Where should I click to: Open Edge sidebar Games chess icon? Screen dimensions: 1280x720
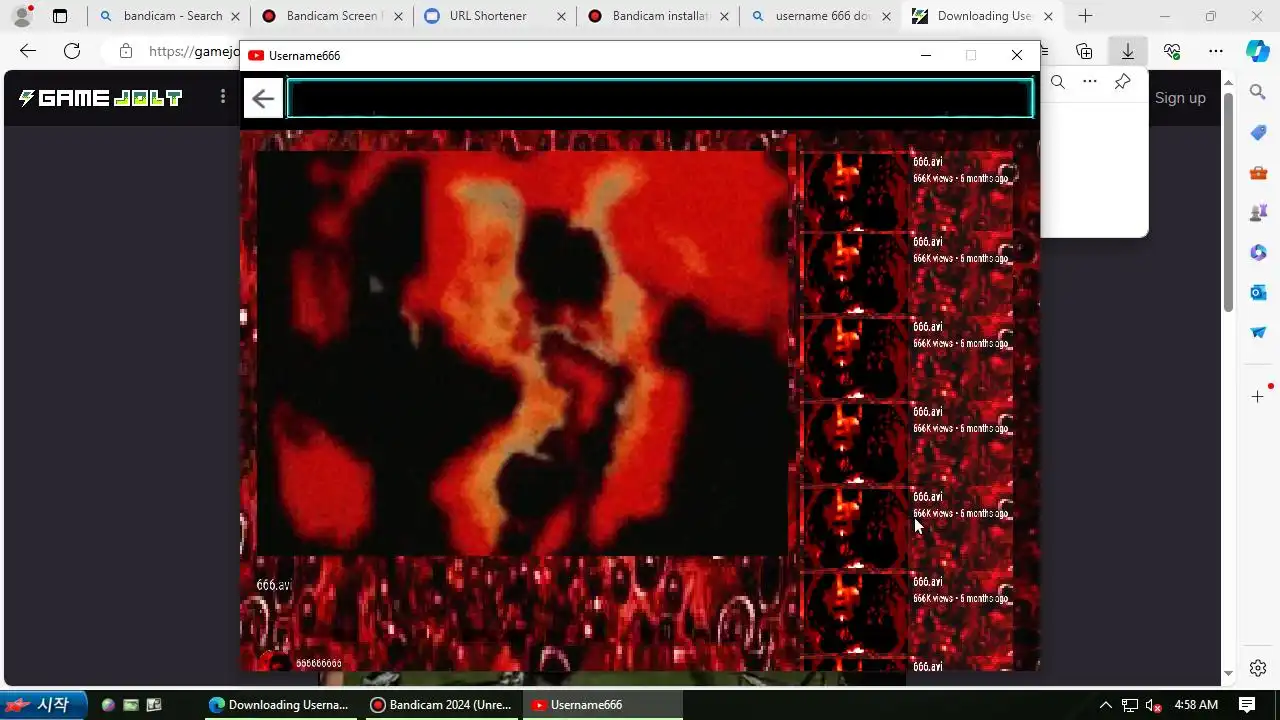coord(1258,212)
